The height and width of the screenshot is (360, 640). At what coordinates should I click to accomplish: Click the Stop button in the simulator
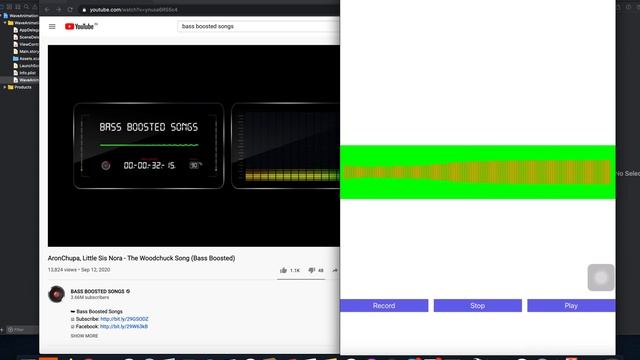tap(478, 306)
